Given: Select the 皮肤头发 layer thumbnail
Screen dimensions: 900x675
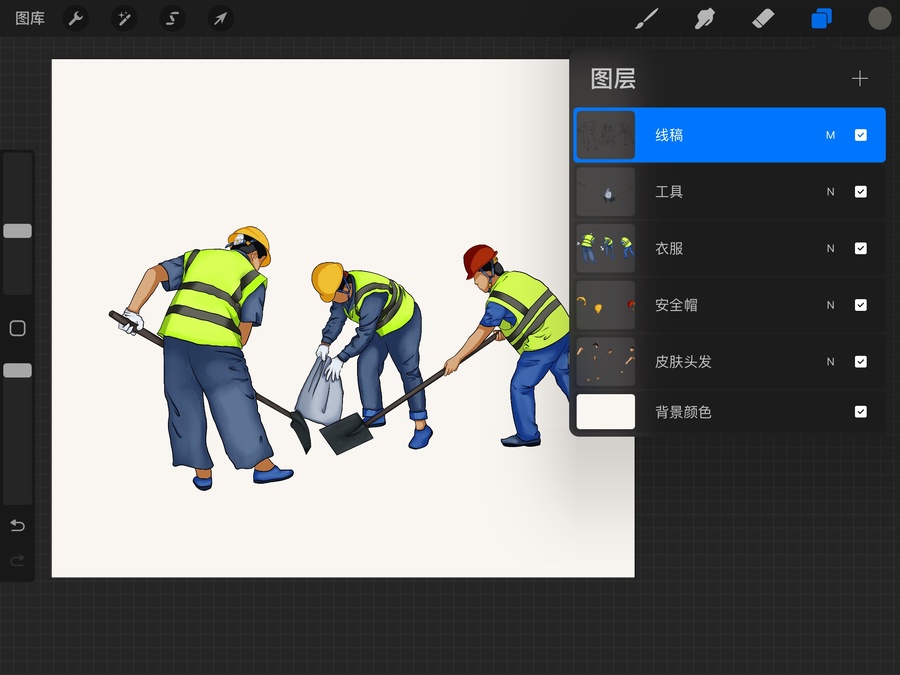Looking at the screenshot, I should pos(606,362).
